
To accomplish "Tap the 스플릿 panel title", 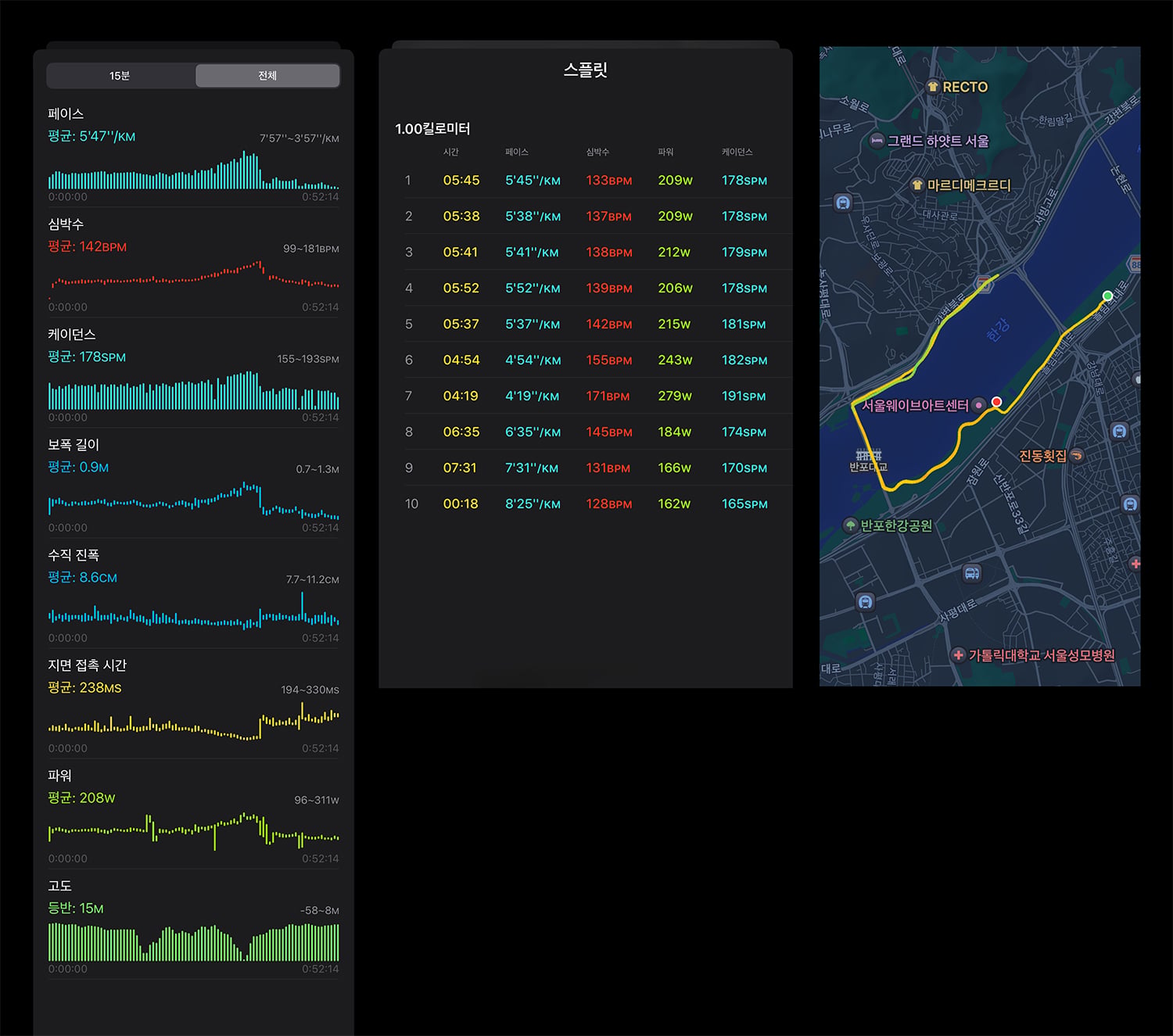I will coord(586,70).
